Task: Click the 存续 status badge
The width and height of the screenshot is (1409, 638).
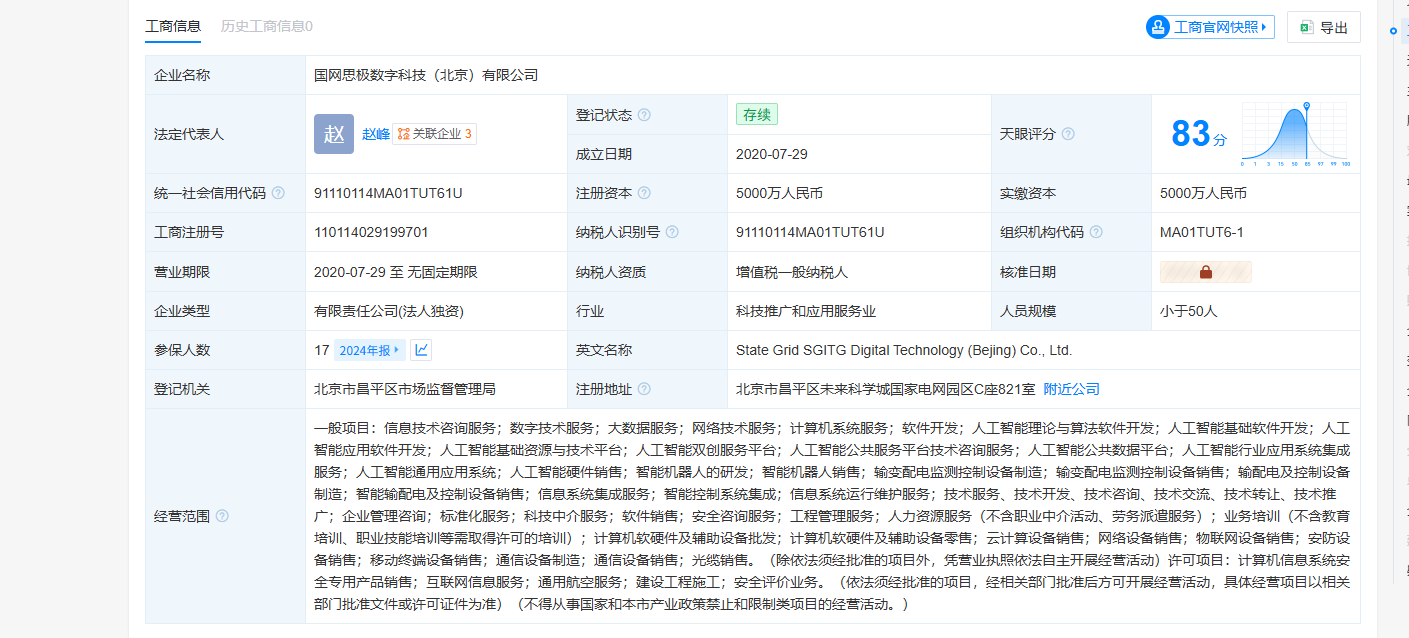Action: tap(756, 115)
